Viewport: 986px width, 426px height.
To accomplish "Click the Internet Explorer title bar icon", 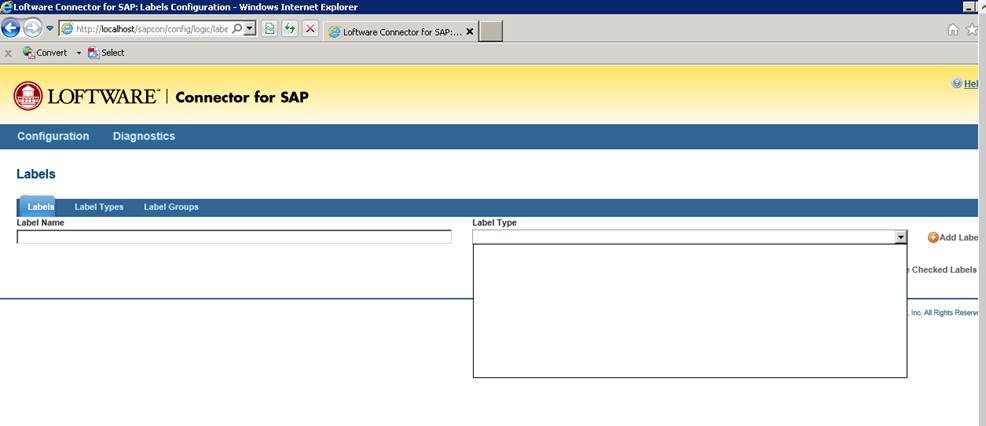I will click(x=6, y=7).
